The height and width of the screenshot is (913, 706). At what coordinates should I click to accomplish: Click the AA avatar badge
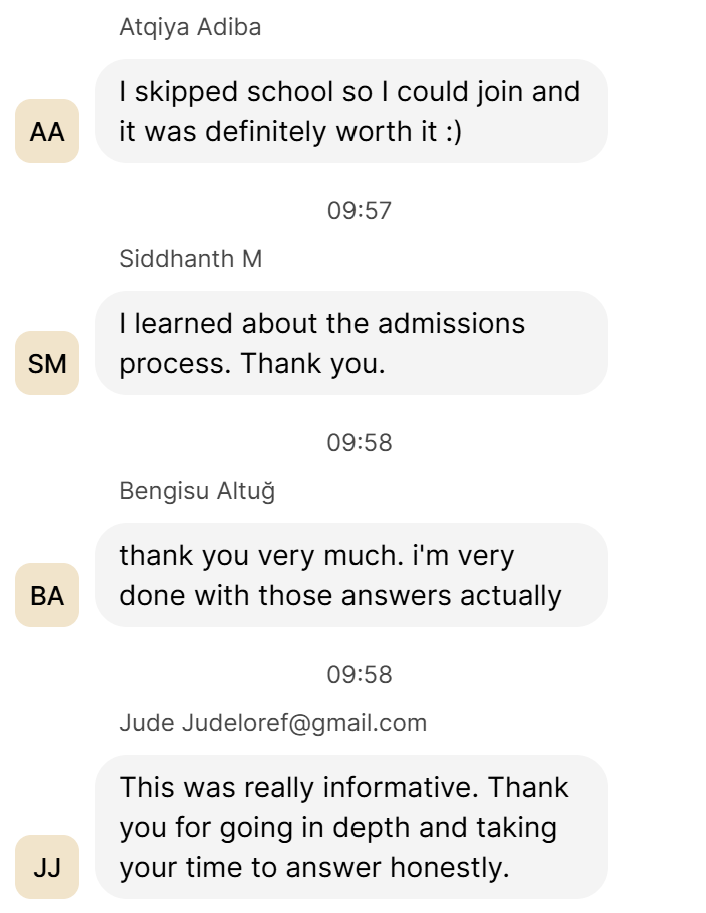[x=47, y=131]
